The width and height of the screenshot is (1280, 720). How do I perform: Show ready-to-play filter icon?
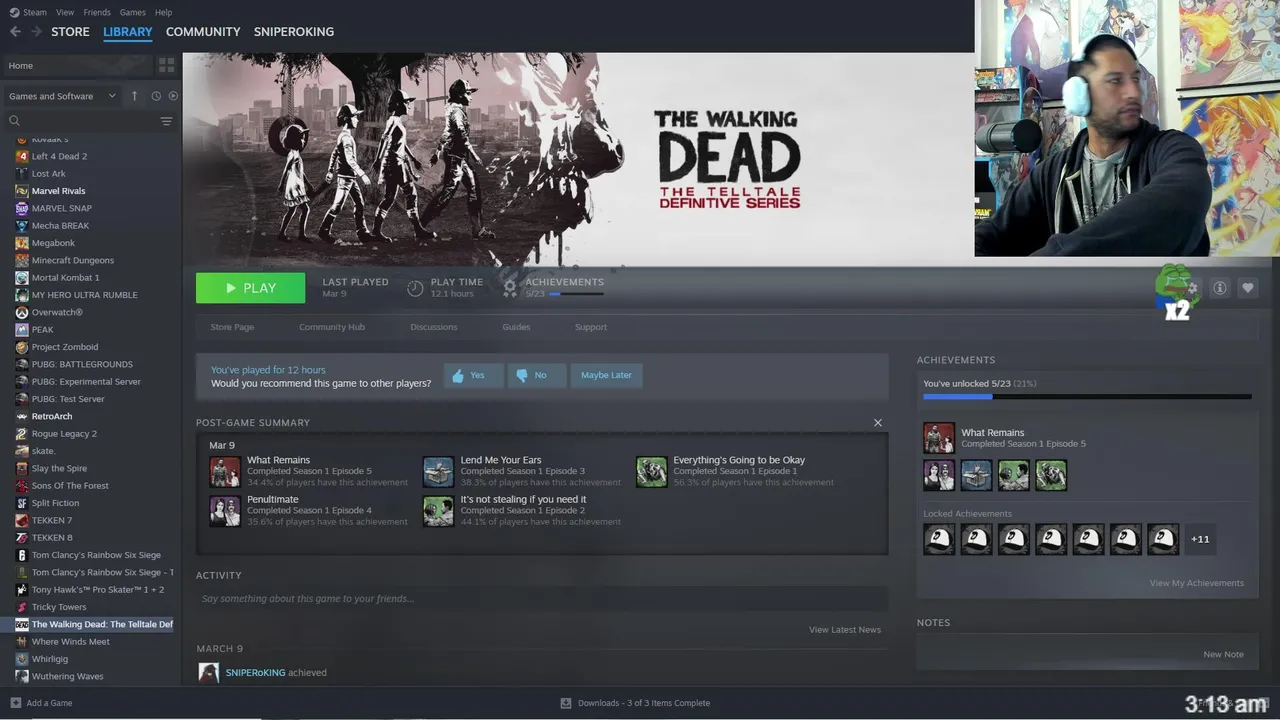pos(173,96)
